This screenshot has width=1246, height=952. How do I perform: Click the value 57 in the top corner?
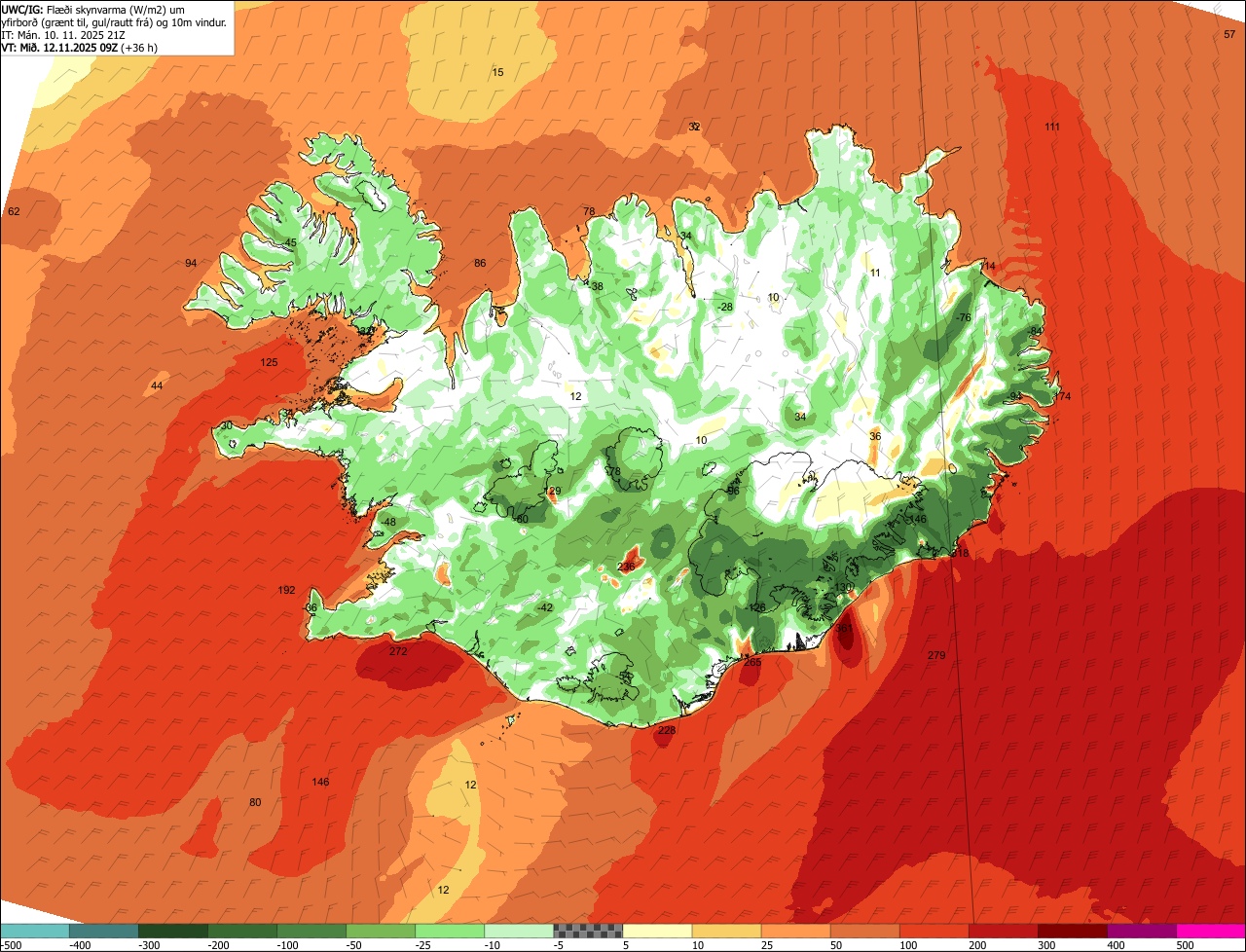point(1229,34)
